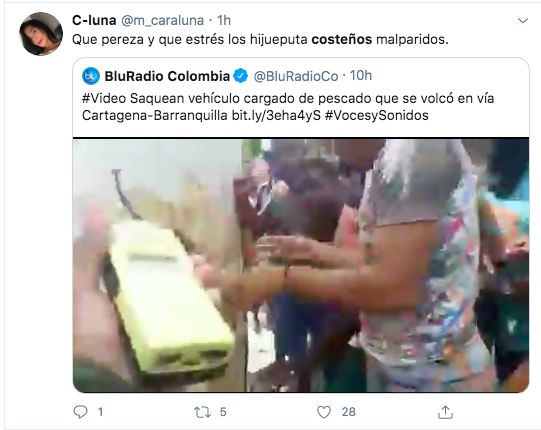
Task: Open the tweet options chevron menu
Action: (x=523, y=21)
